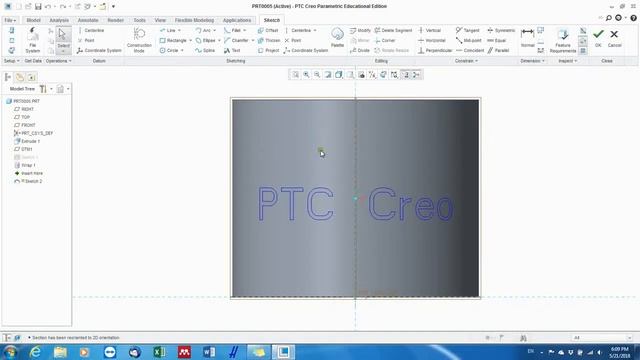Viewport: 640px width, 360px height.
Task: Open Feature Requirements
Action: 563,41
